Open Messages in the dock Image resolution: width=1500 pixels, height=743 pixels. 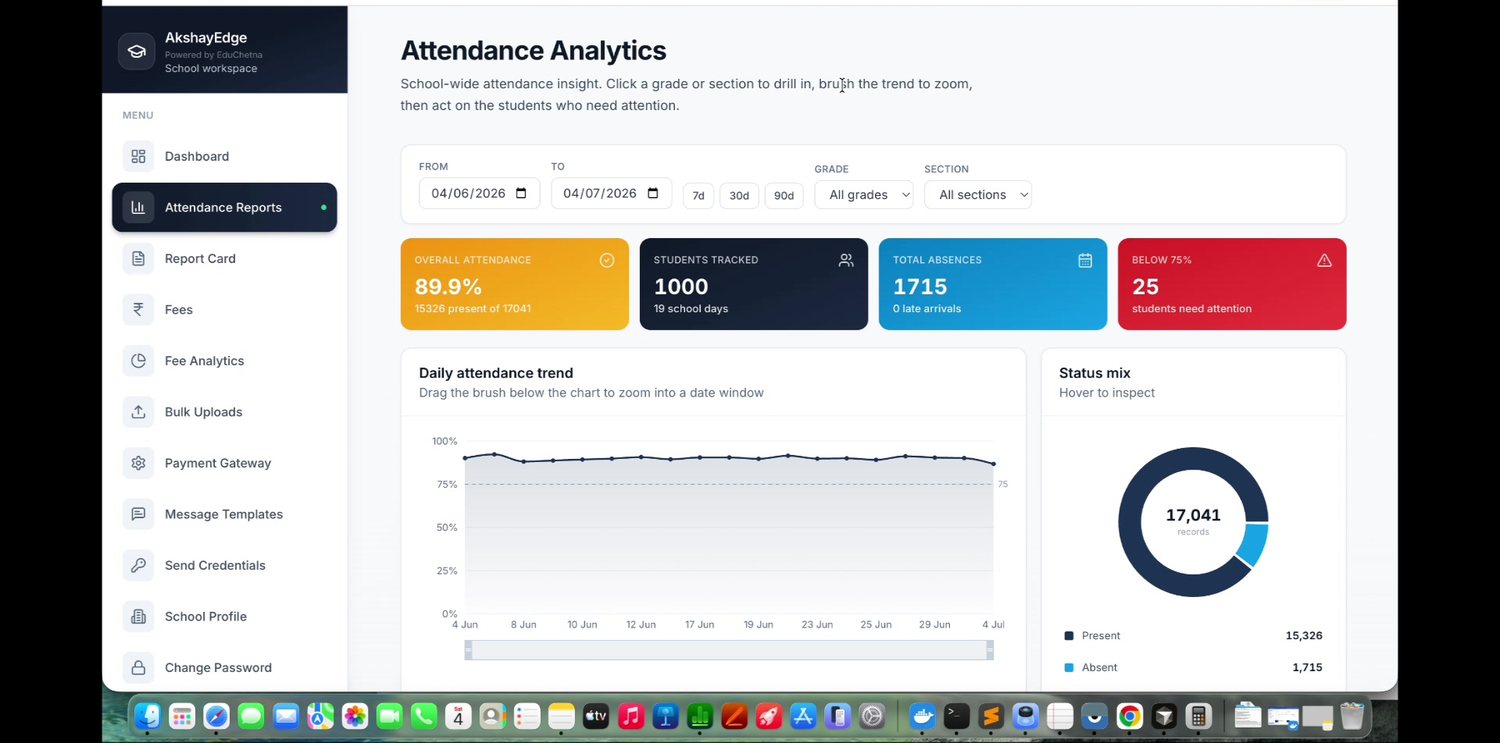coord(251,716)
